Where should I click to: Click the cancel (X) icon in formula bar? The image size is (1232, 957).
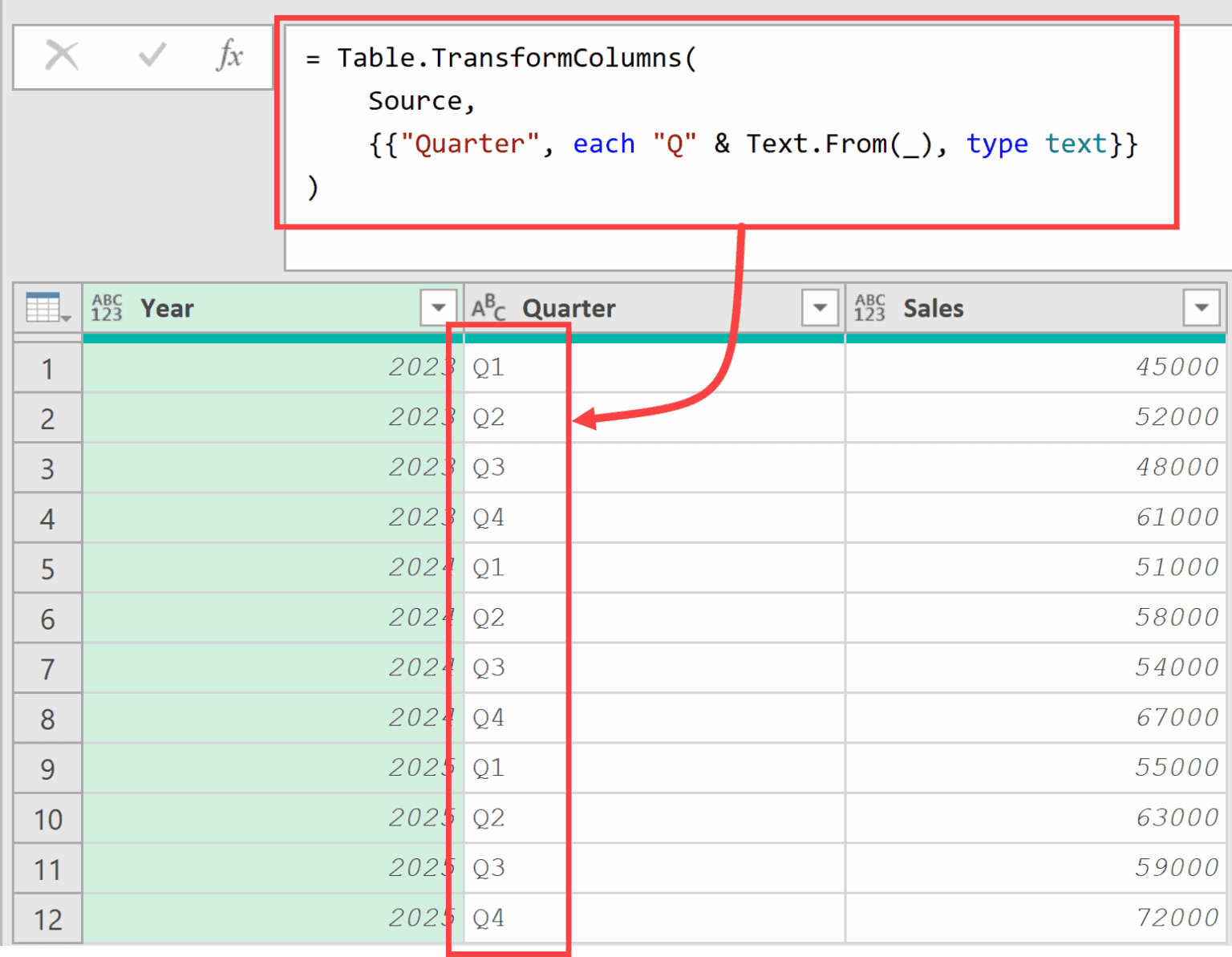point(63,56)
